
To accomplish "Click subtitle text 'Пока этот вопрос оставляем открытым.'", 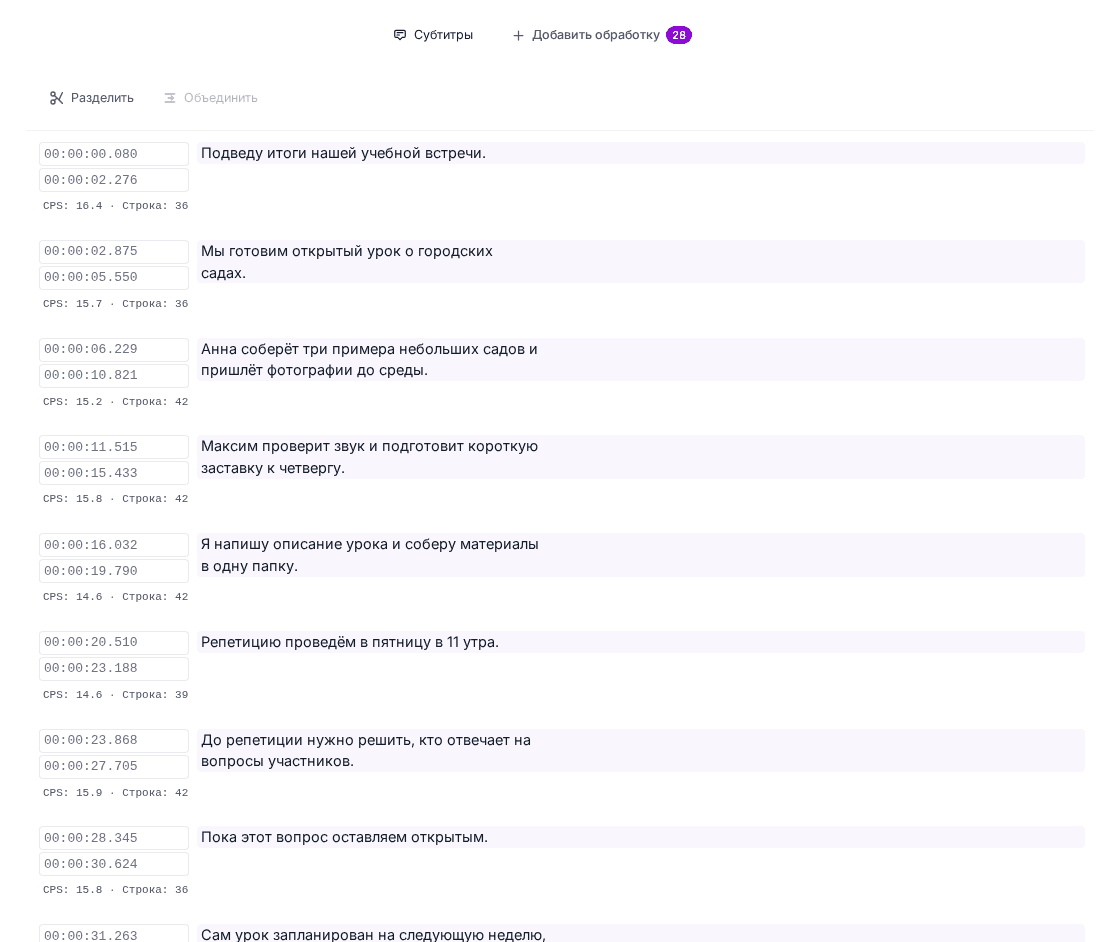I will (x=641, y=837).
